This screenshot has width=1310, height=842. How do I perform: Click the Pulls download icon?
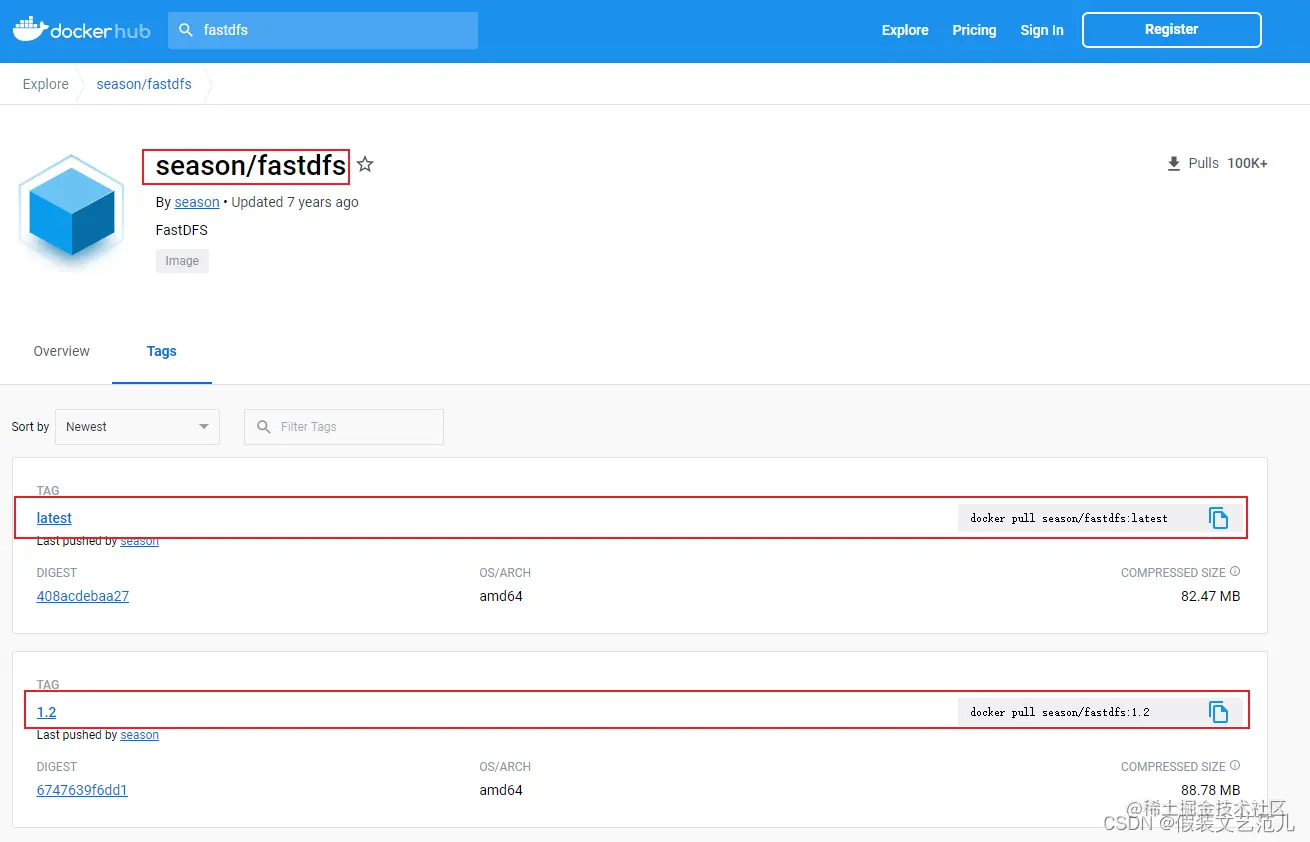(1174, 163)
